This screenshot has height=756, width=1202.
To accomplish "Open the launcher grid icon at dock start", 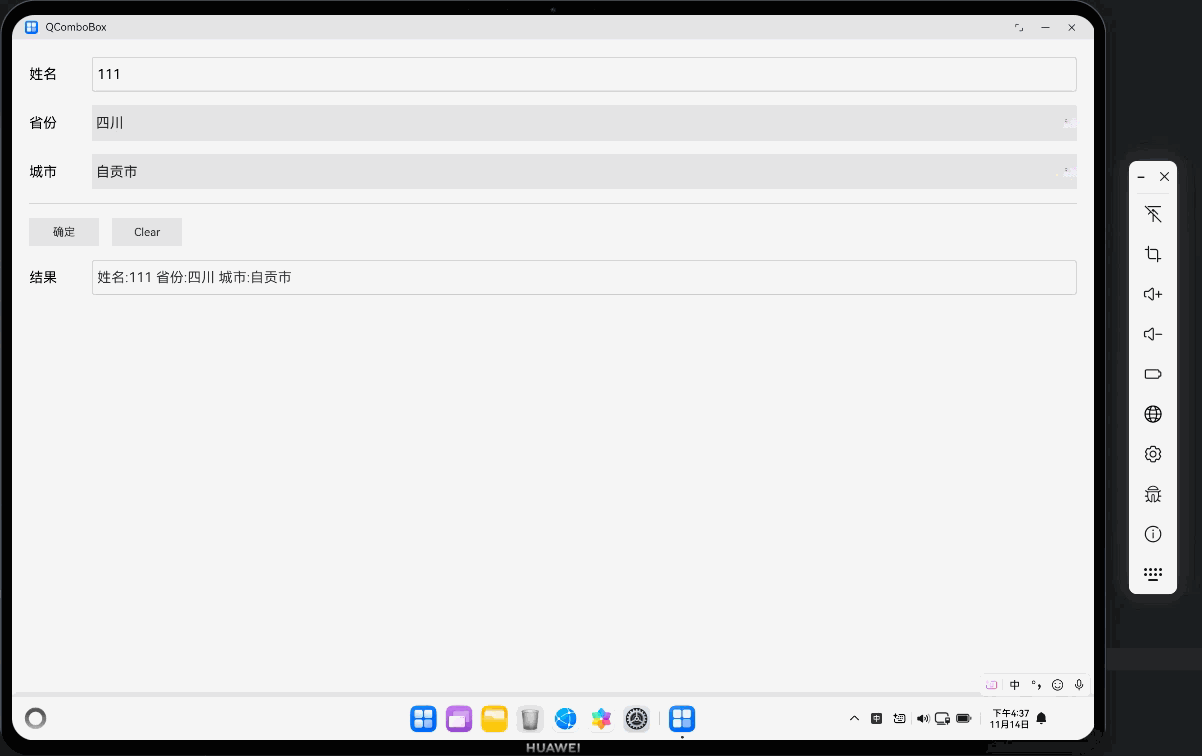I will click(x=423, y=718).
